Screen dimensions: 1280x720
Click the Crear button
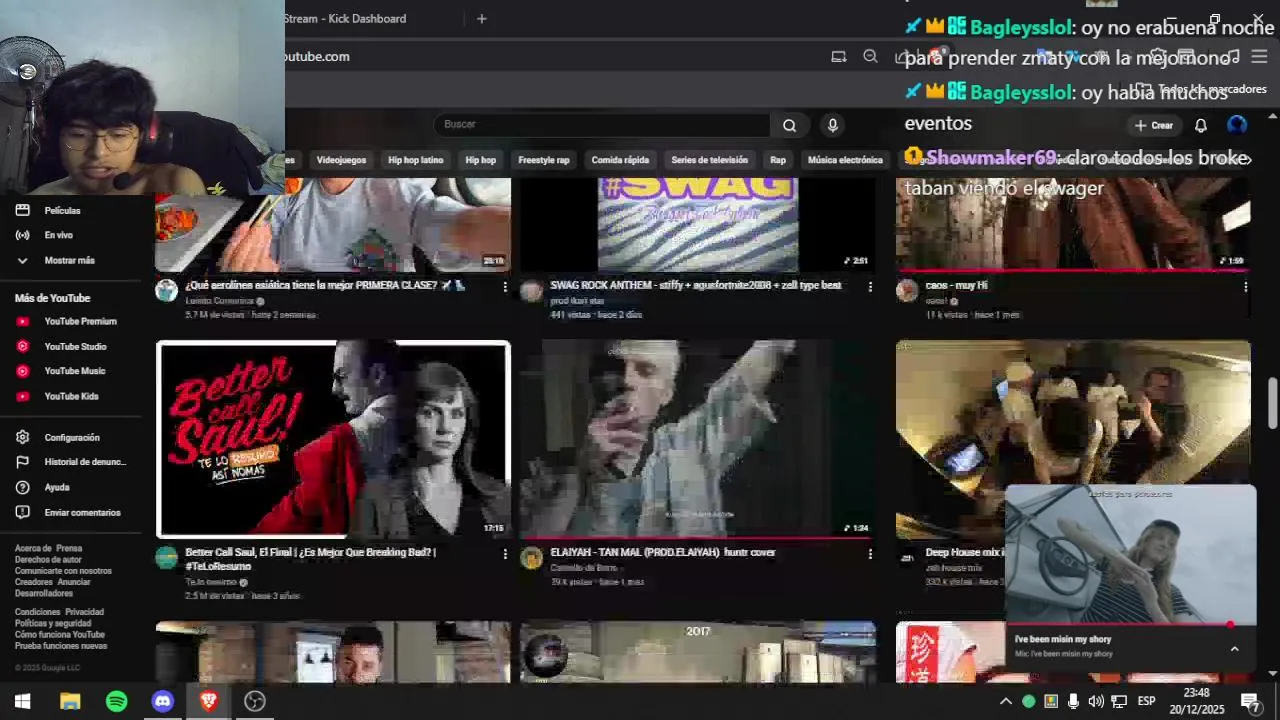[1154, 125]
